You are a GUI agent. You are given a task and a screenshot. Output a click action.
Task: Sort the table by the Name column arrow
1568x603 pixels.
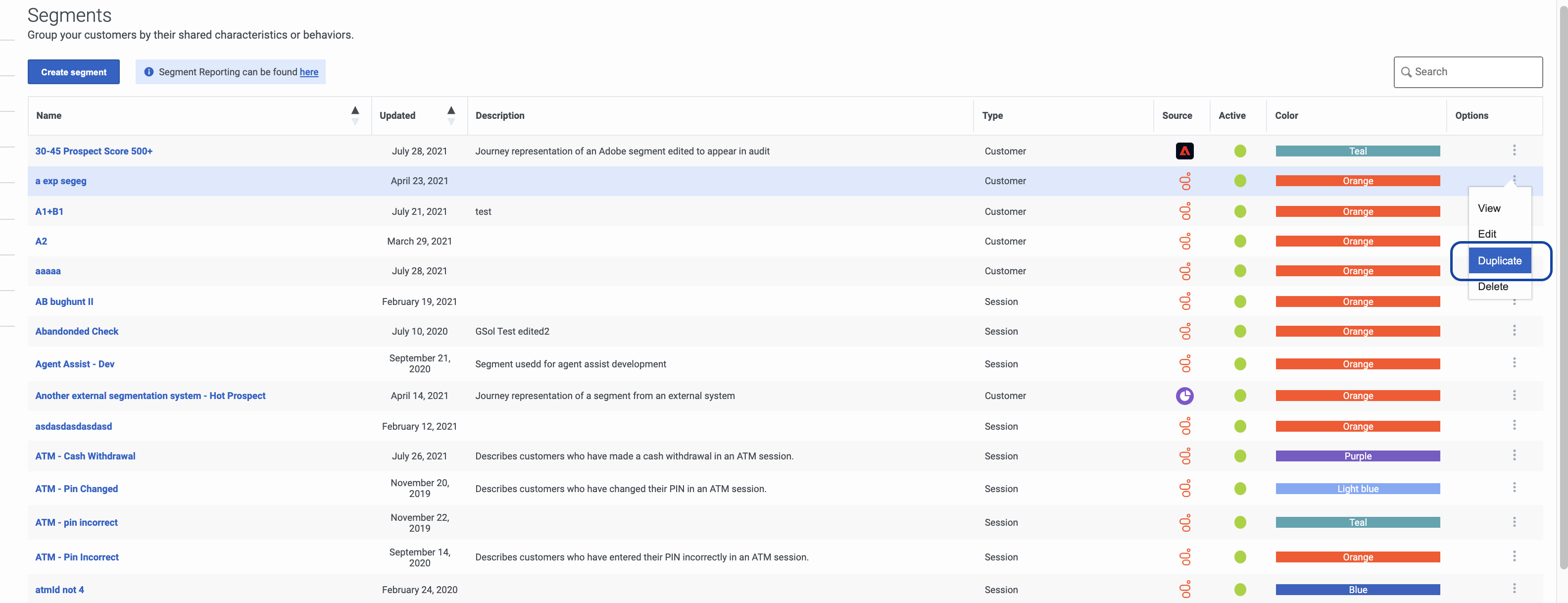coord(355,115)
